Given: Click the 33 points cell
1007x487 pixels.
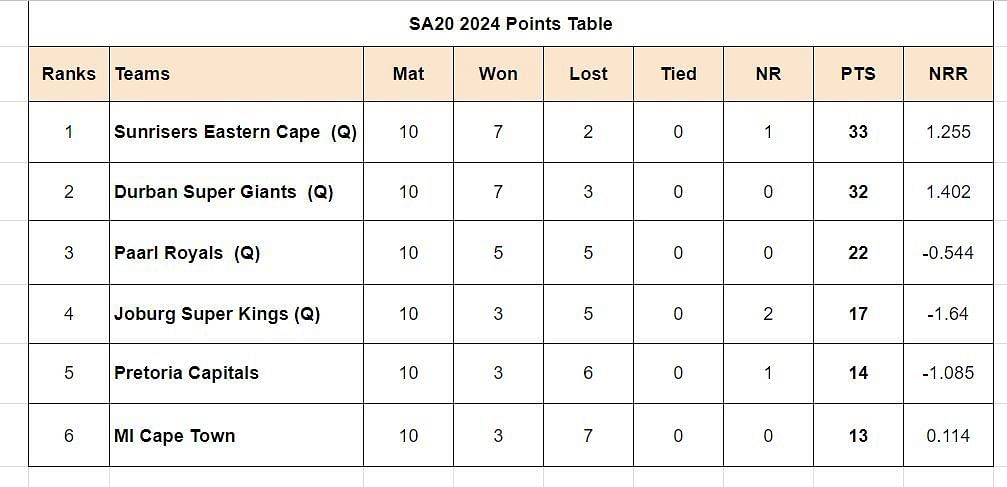Looking at the screenshot, I should coord(858,132).
